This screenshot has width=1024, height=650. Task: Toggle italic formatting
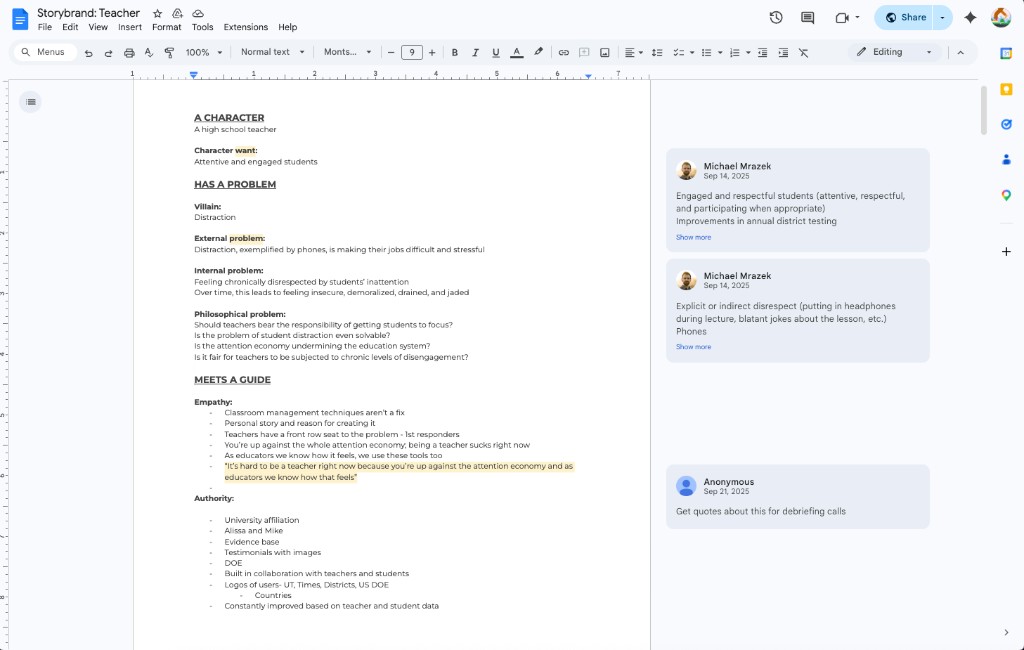475,52
